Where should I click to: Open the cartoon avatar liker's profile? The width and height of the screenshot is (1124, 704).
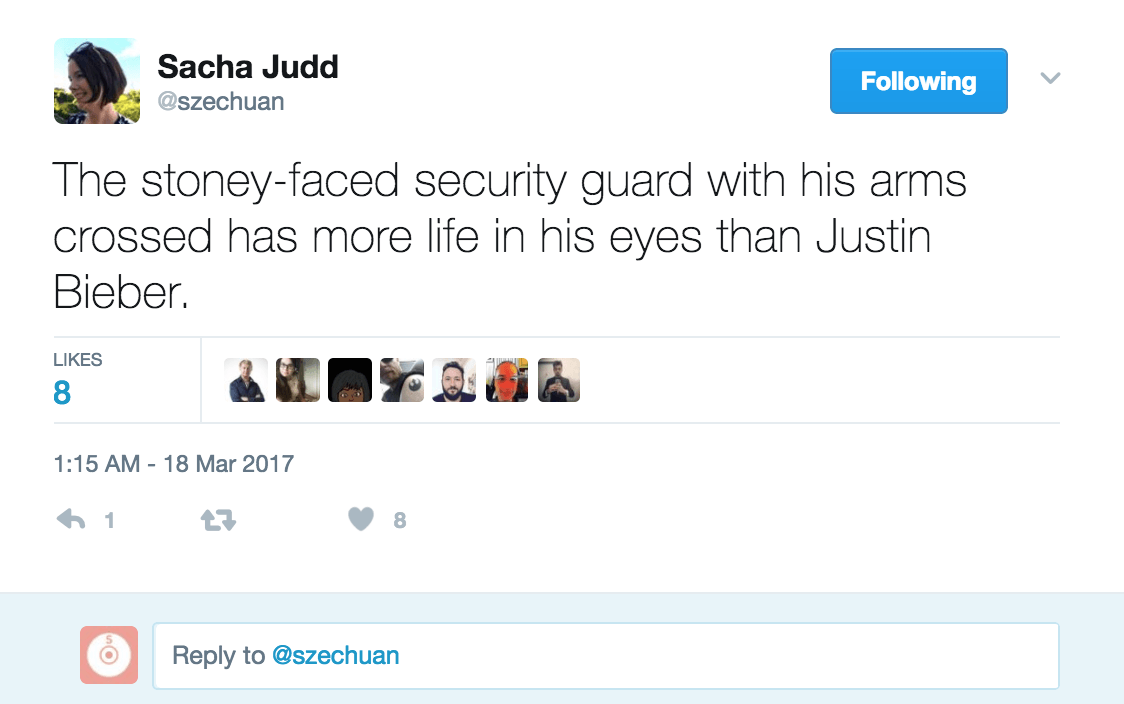[350, 380]
